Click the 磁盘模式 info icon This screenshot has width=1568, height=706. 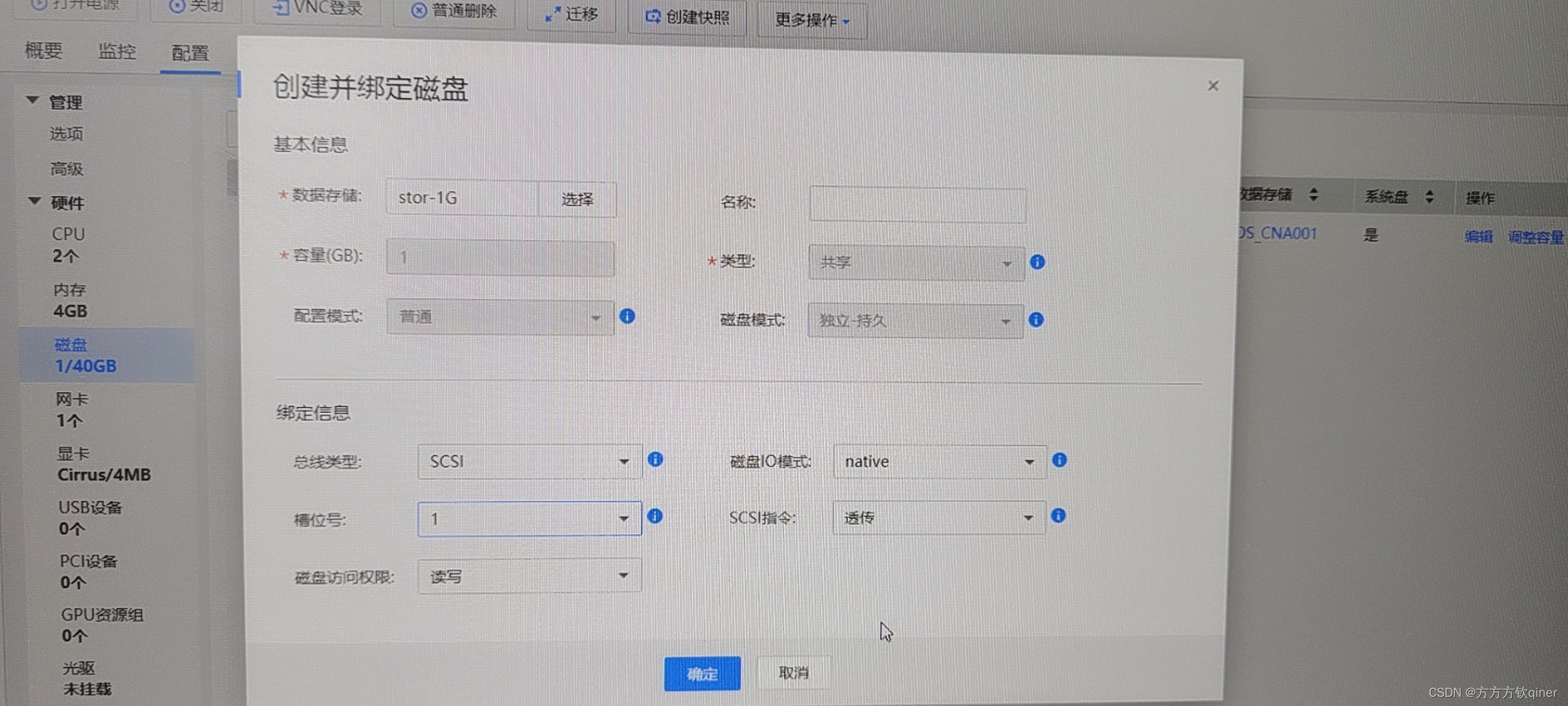[x=1036, y=320]
